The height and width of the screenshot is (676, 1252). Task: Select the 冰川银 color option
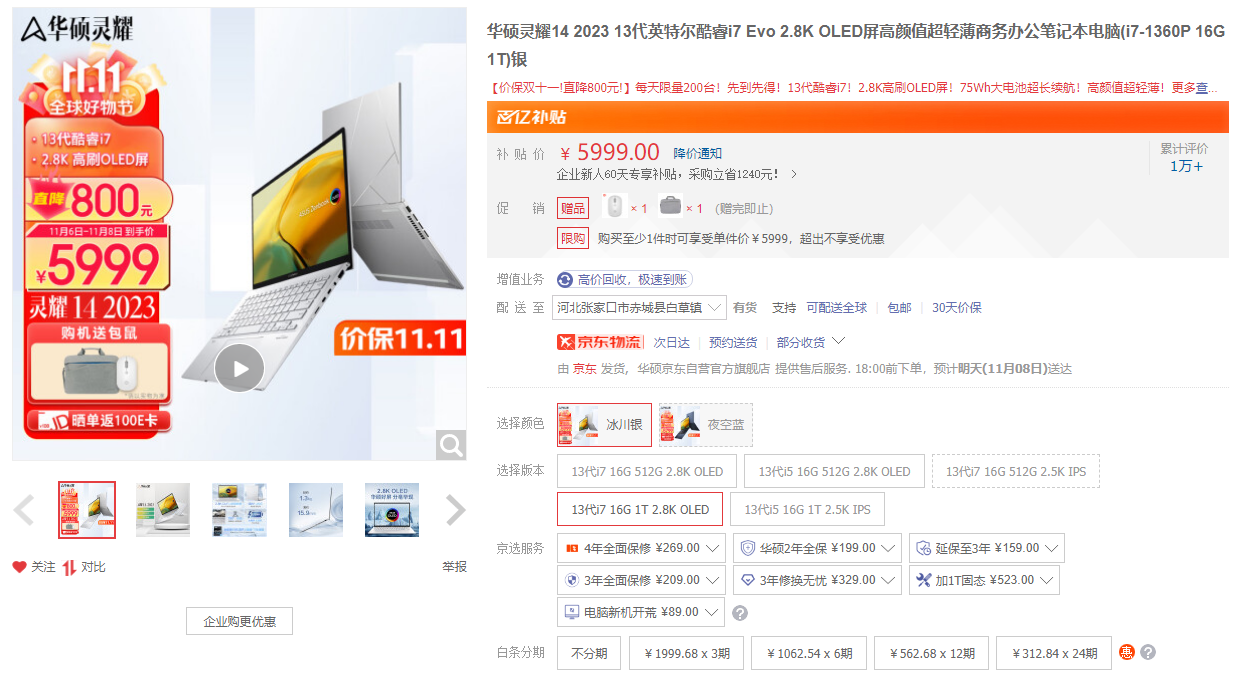pyautogui.click(x=604, y=425)
